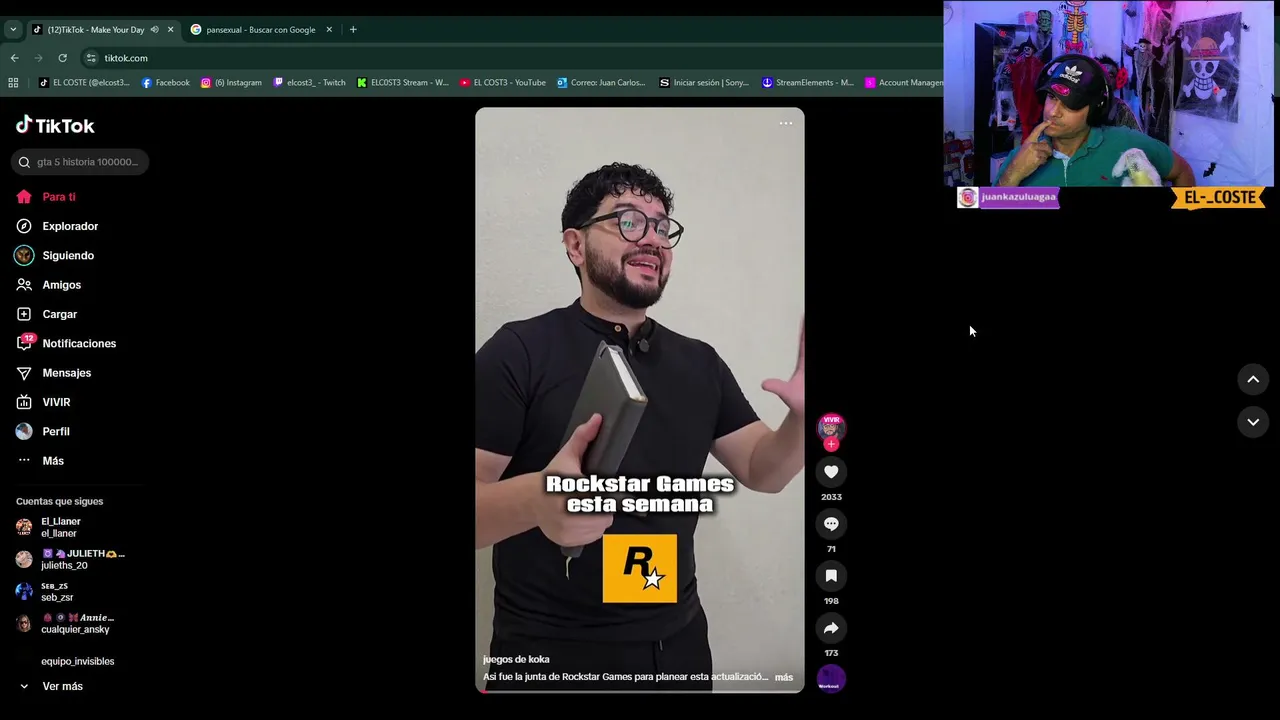This screenshot has height=720, width=1280.
Task: Open the VIVIR live section
Action: click(43, 402)
